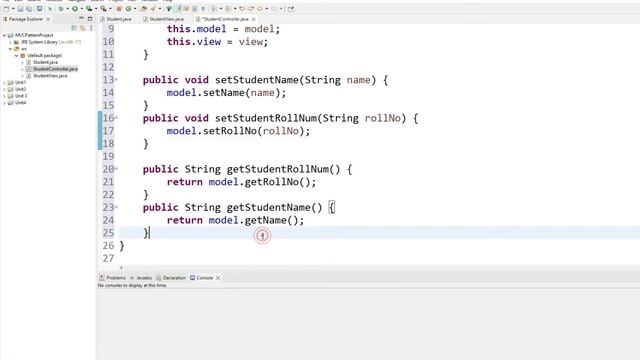Screen dimensions: 640x360
Task: Click 'return model.getName();' on line 24
Action: pos(236,220)
